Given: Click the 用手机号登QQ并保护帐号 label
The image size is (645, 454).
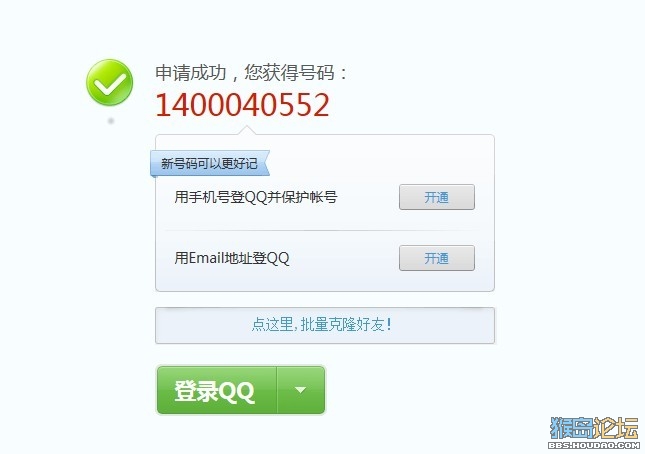Looking at the screenshot, I should pyautogui.click(x=255, y=197).
